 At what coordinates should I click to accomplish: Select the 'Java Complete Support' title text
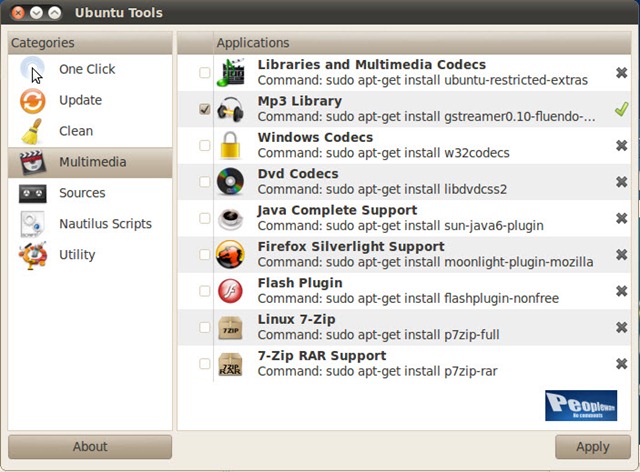337,210
